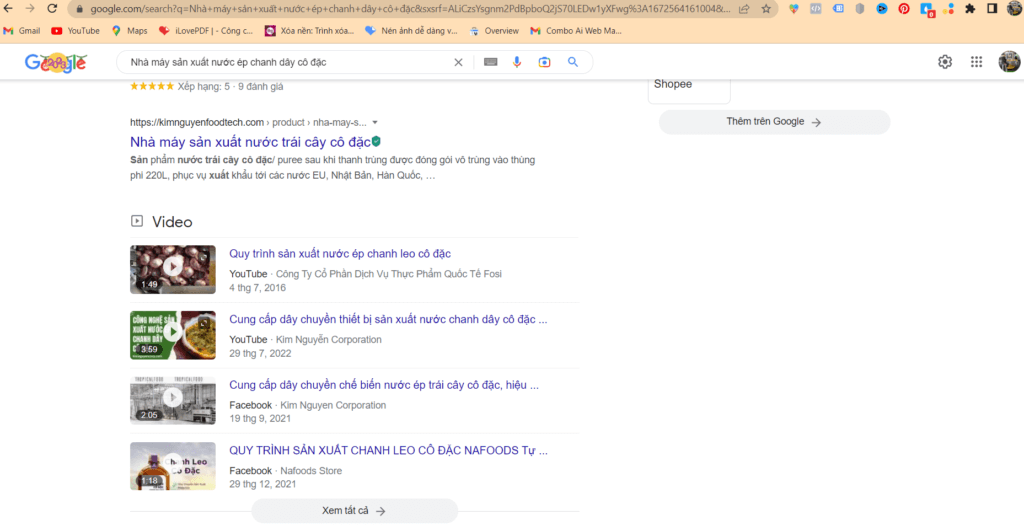1024x531 pixels.
Task: Reload the page with the refresh icon
Action: pyautogui.click(x=52, y=8)
